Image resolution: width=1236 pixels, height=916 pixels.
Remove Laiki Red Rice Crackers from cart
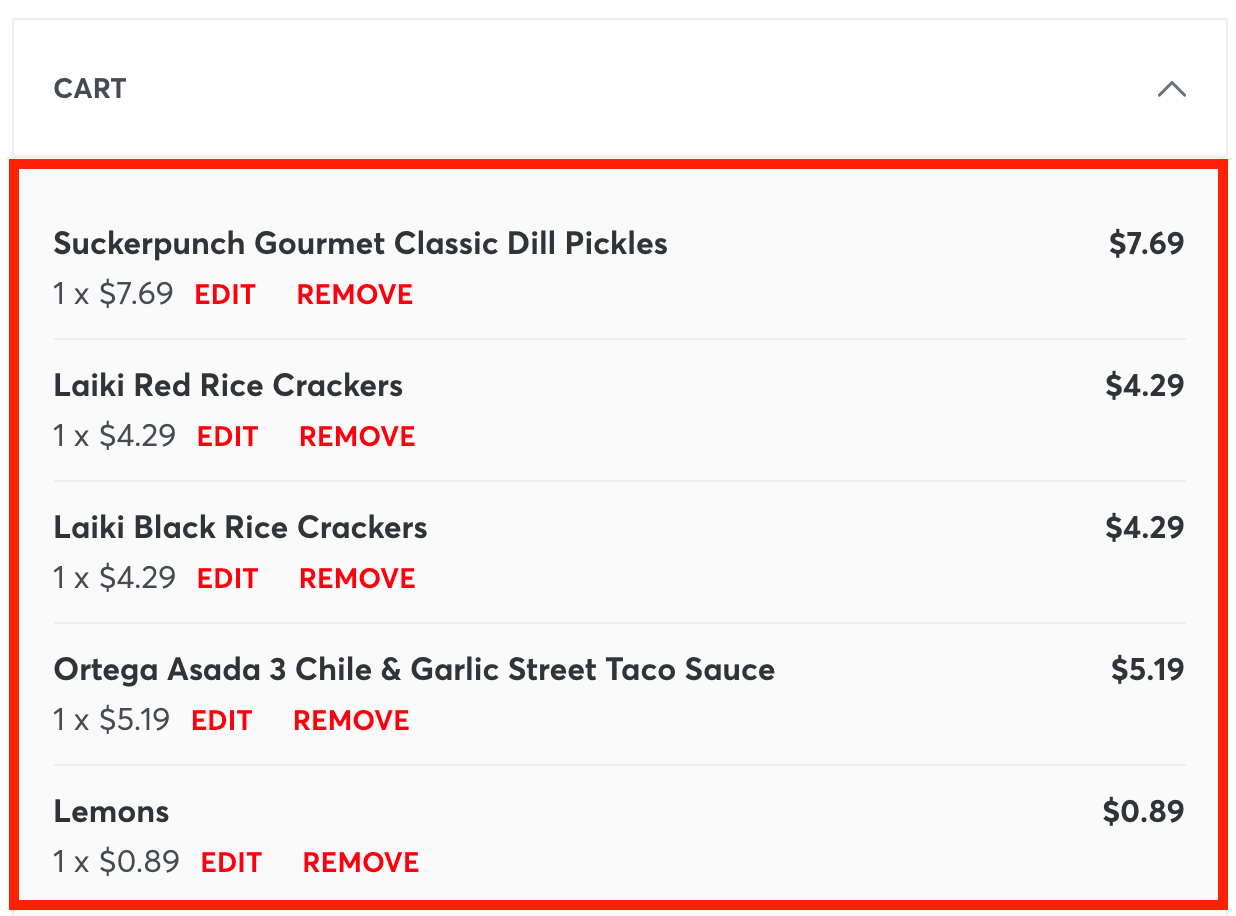(x=357, y=437)
